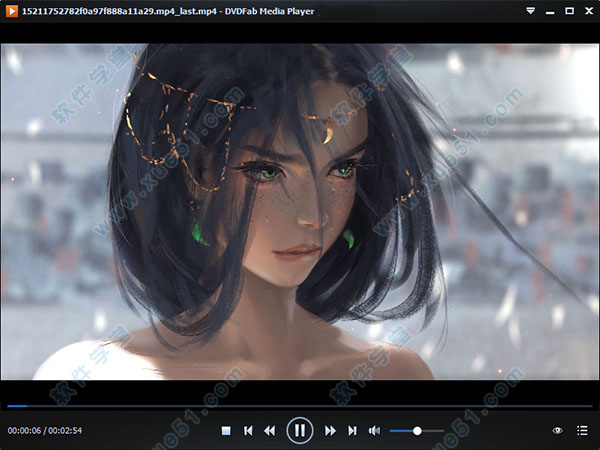The image size is (600, 450).
Task: Stop the video playback
Action: 226,431
